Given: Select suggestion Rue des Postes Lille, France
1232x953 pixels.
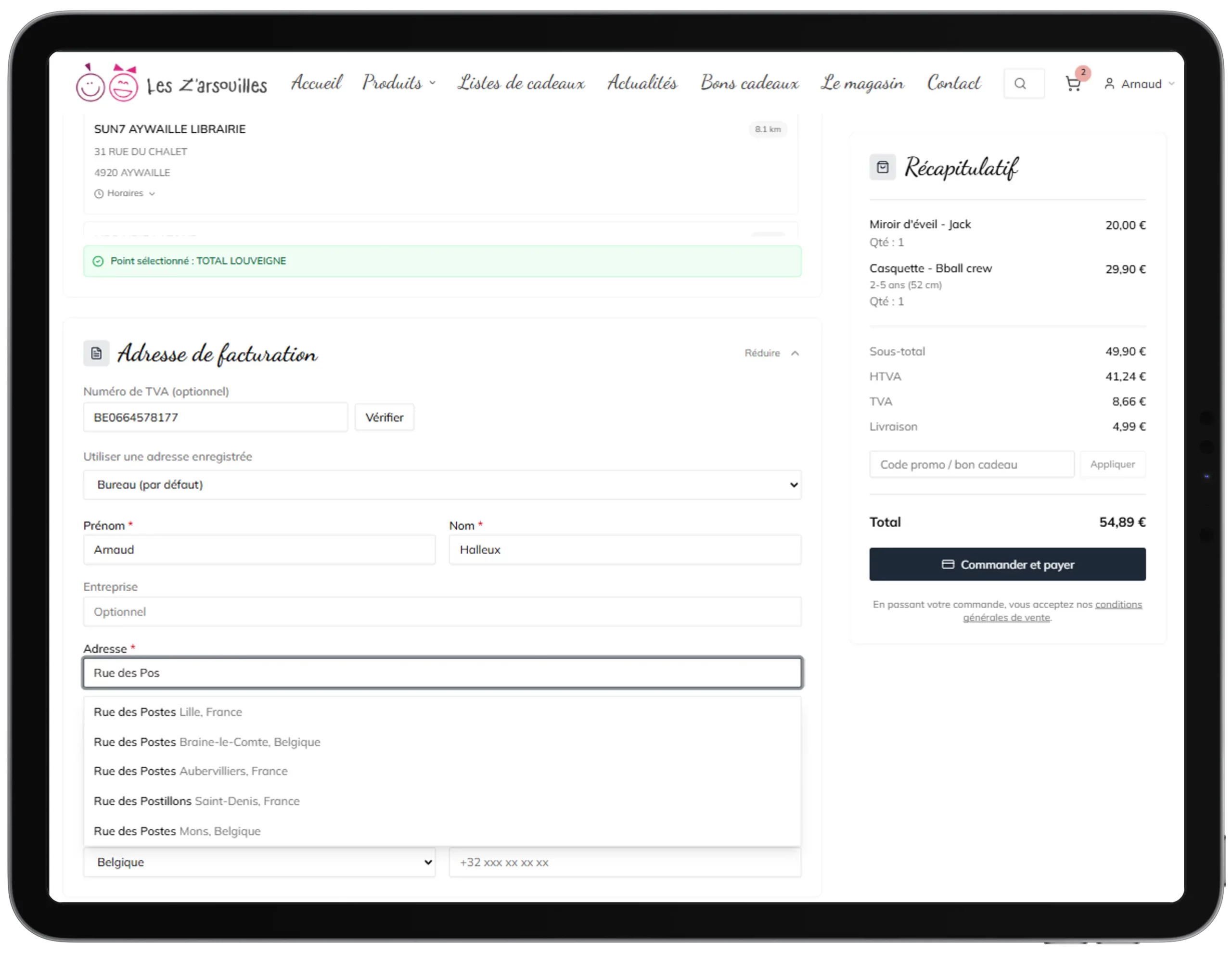Looking at the screenshot, I should pos(442,712).
